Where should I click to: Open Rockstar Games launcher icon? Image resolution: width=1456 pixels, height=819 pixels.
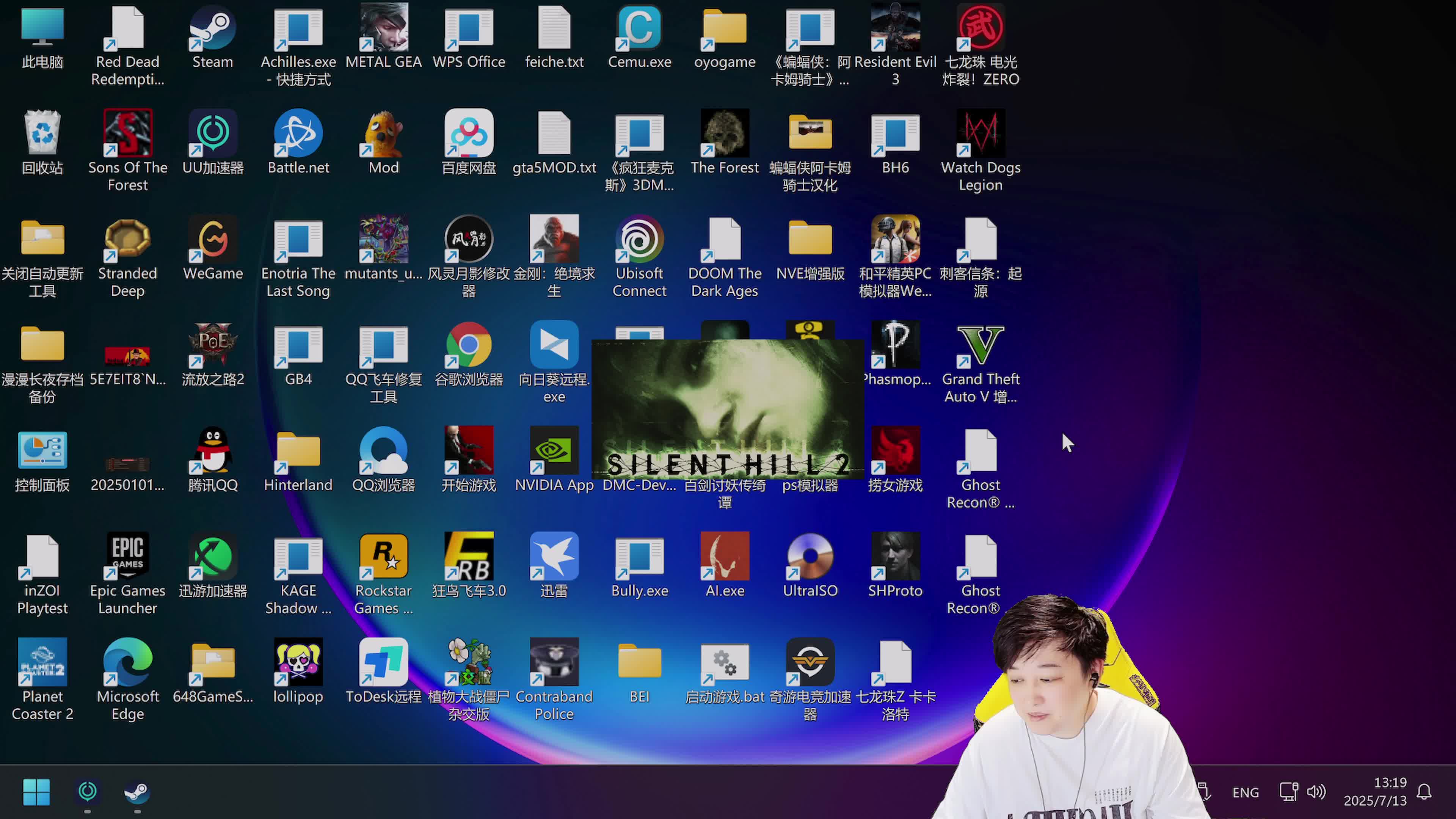[x=383, y=574]
